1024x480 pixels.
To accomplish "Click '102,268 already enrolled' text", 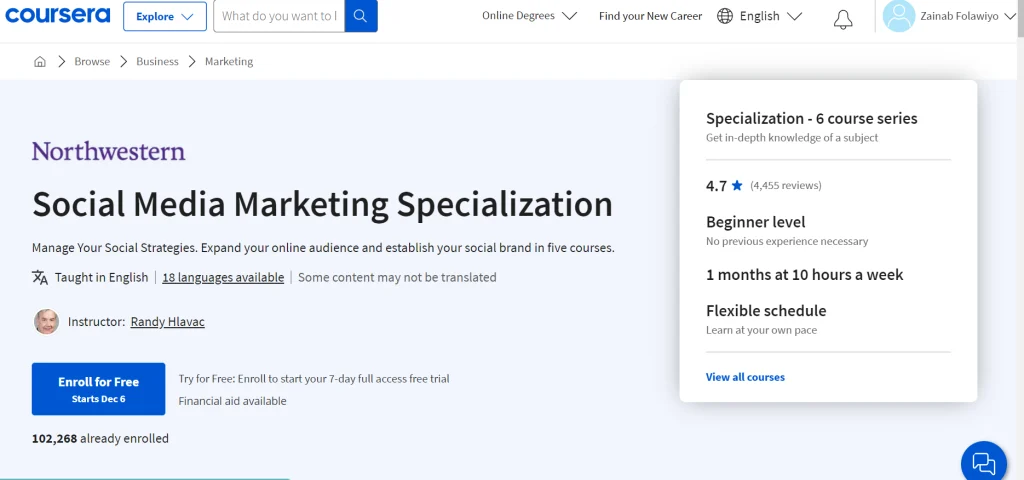I will (x=101, y=438).
